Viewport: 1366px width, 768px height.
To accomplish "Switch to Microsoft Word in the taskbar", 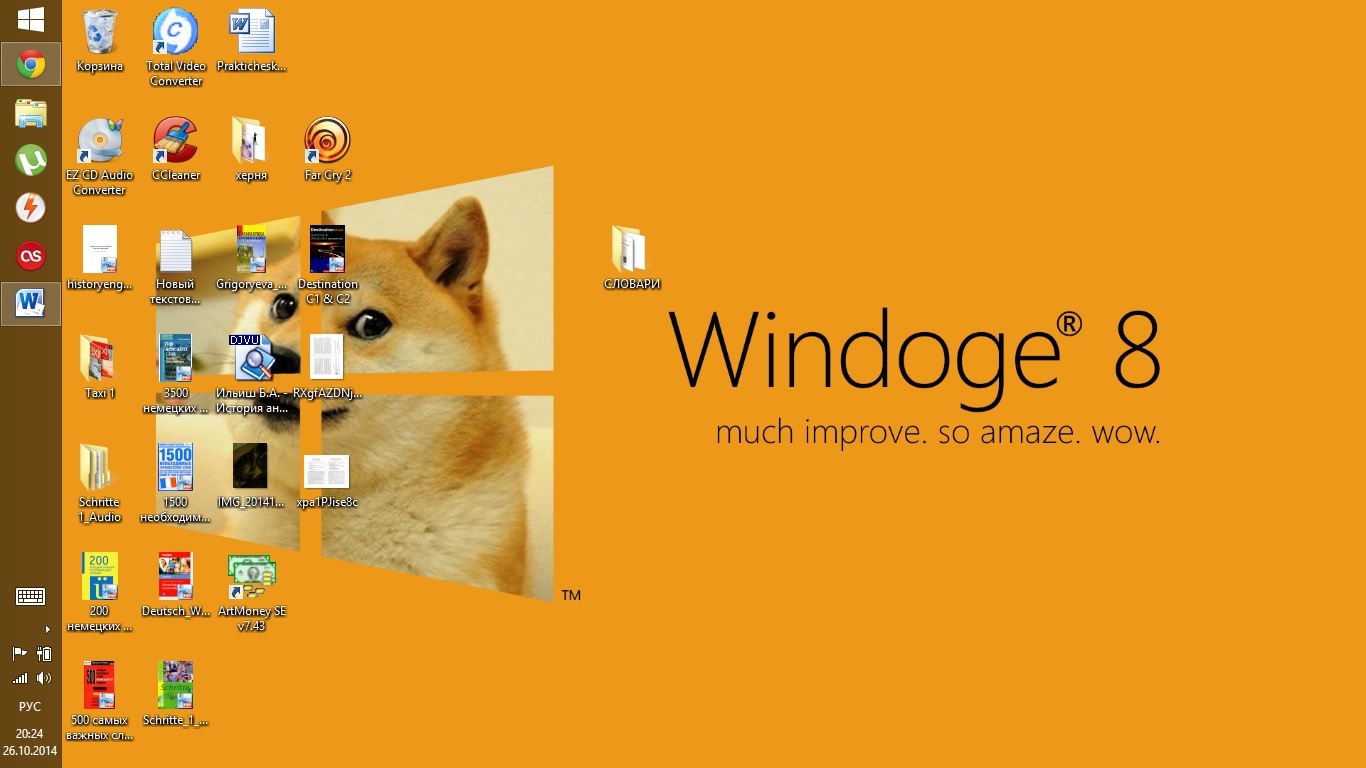I will pos(31,304).
